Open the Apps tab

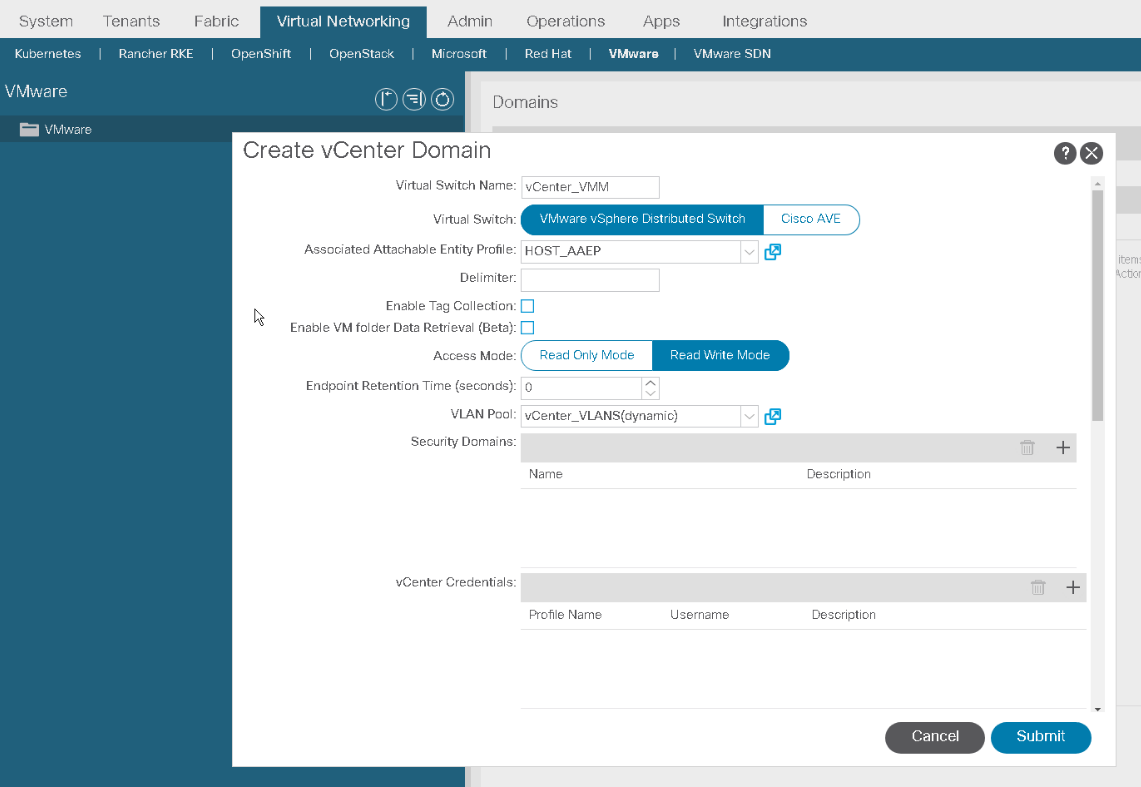[x=661, y=21]
